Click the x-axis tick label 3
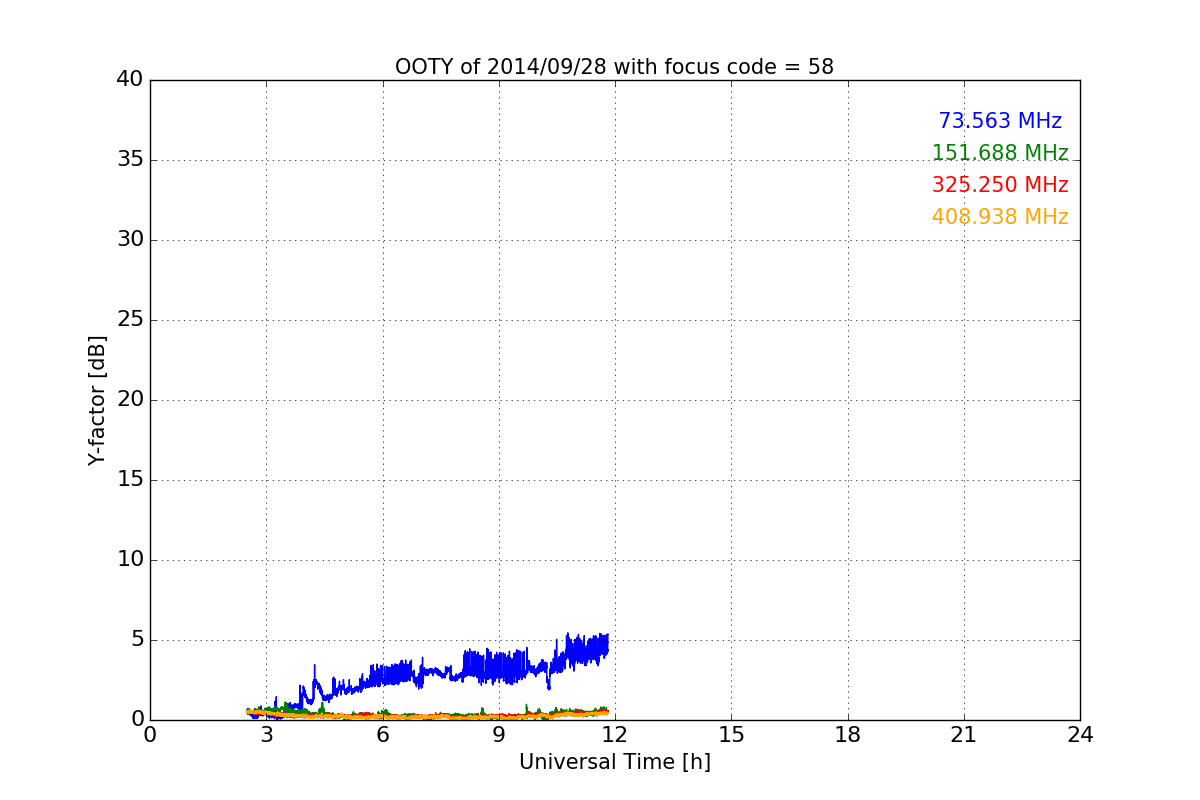1200x800 pixels. [266, 735]
